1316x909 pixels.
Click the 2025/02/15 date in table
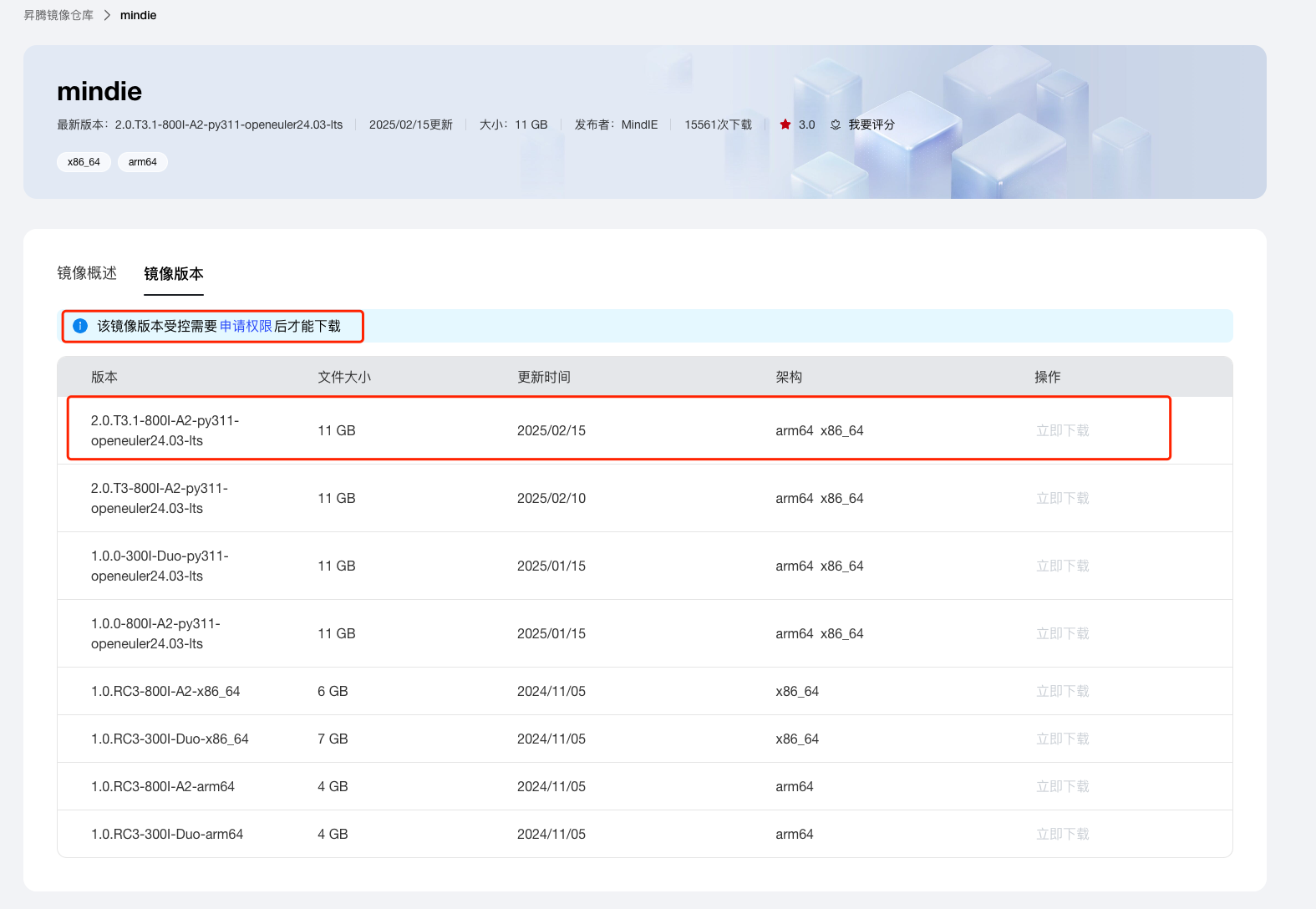point(551,430)
